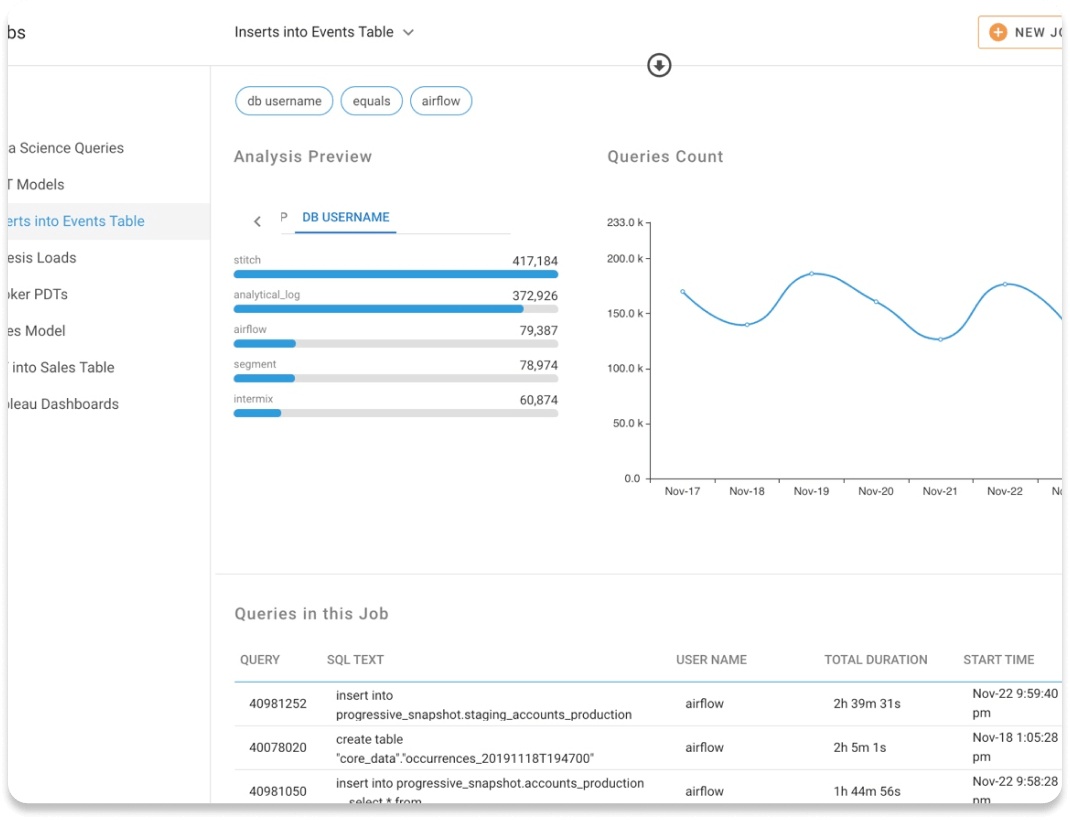
Task: Open query 40981252 row
Action: click(x=277, y=704)
